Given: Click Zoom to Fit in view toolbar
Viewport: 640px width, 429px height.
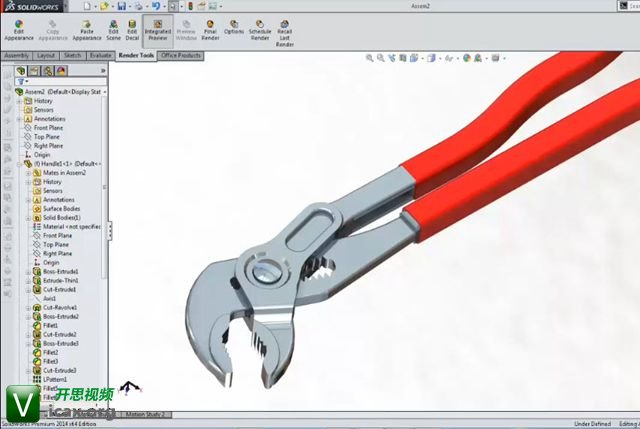Looking at the screenshot, I should tap(370, 58).
